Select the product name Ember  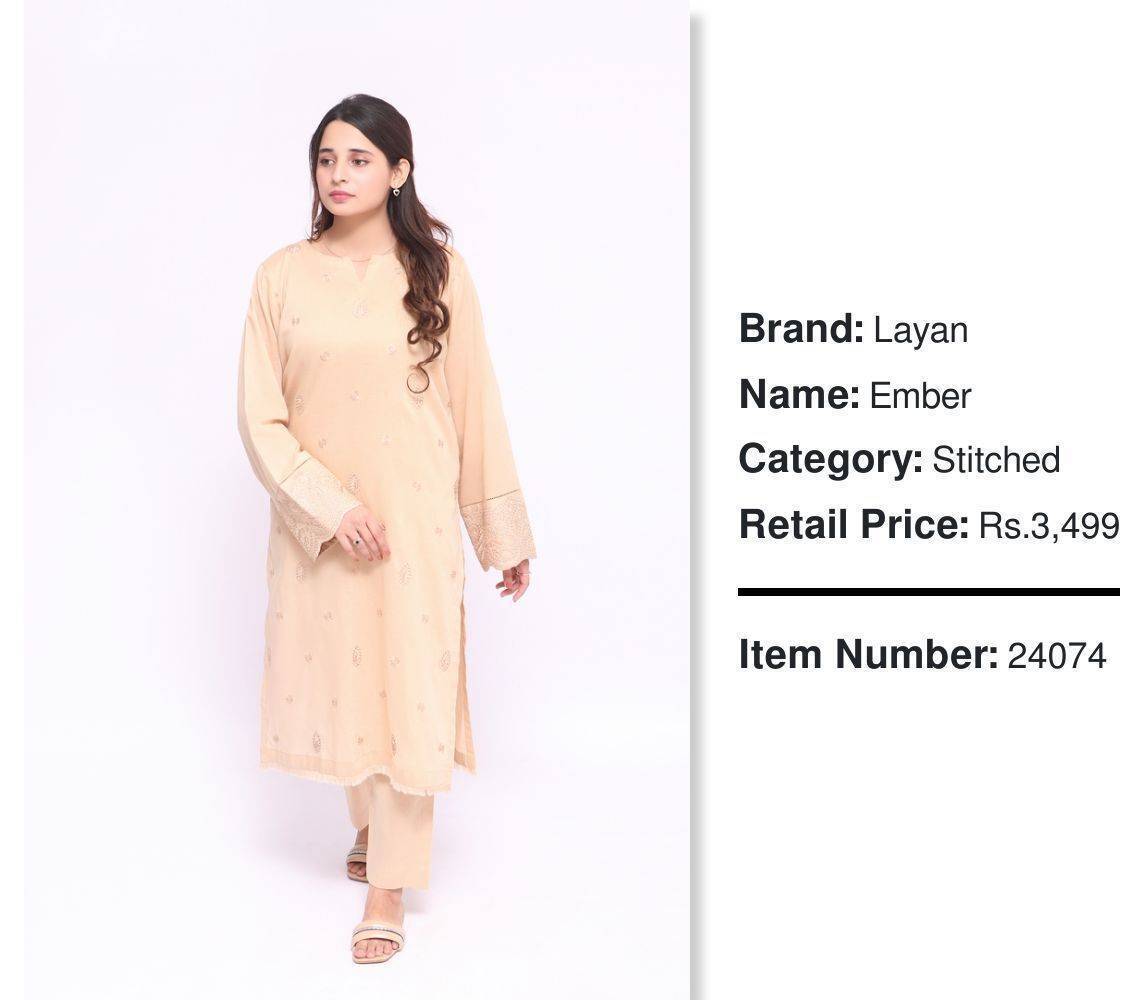click(x=920, y=396)
